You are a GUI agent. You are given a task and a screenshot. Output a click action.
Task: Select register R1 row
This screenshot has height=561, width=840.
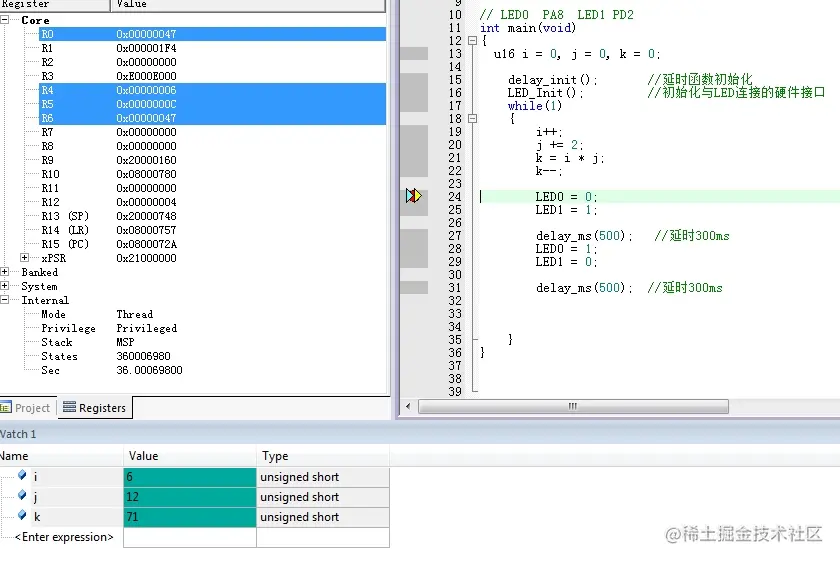(x=213, y=48)
